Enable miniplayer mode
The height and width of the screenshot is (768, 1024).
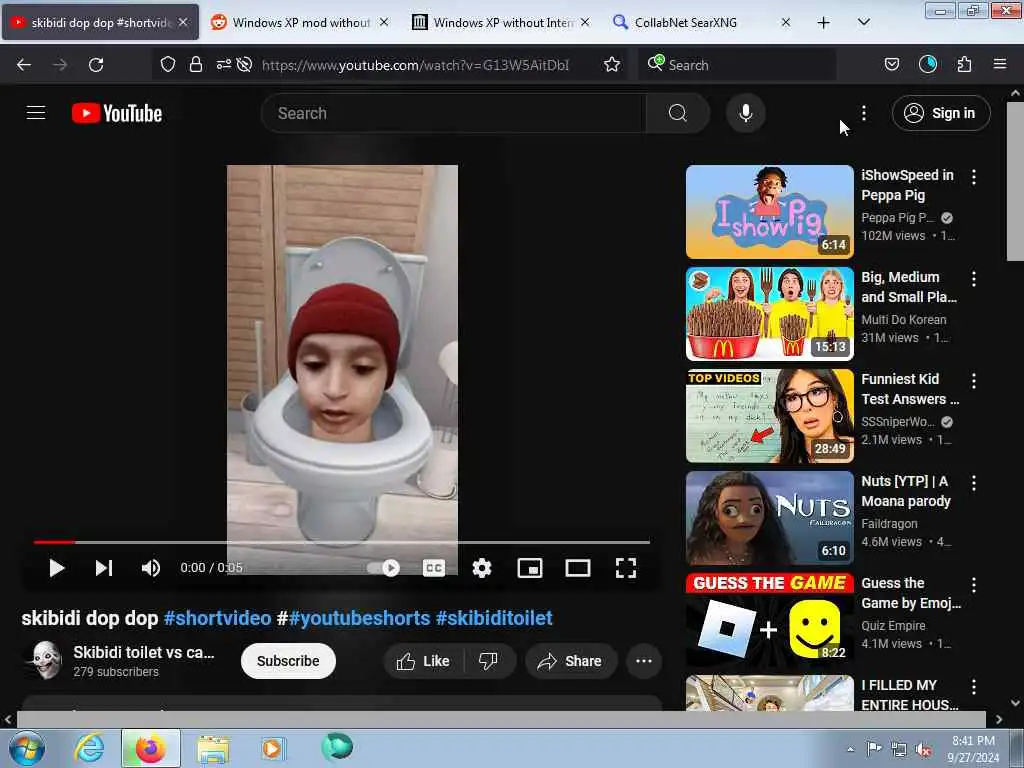click(530, 568)
